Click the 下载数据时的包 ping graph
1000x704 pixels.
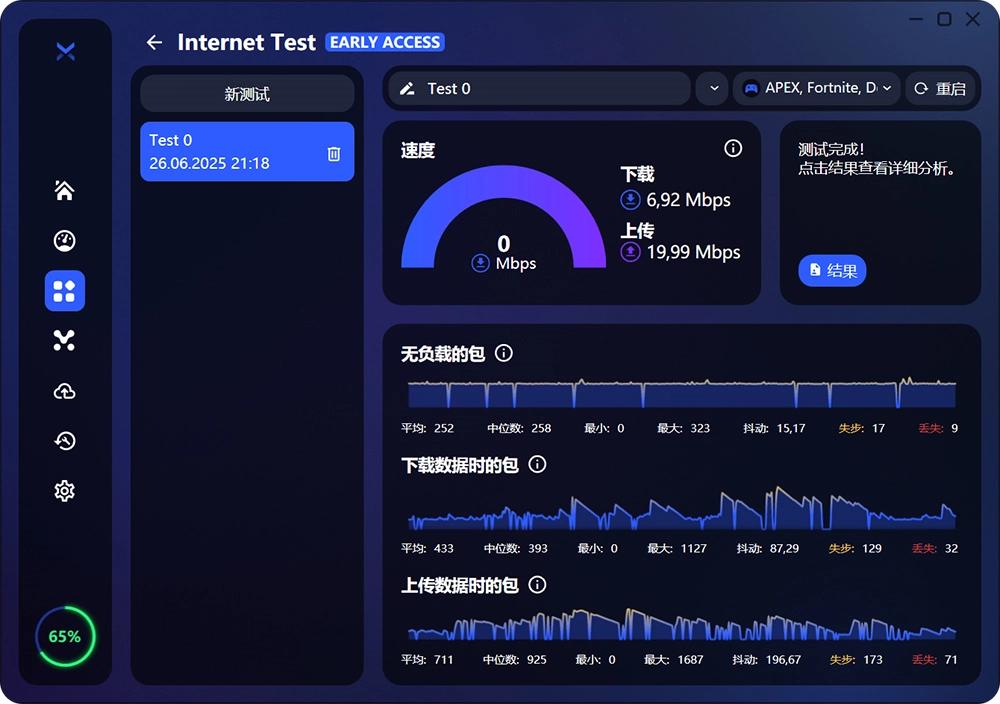[x=682, y=508]
